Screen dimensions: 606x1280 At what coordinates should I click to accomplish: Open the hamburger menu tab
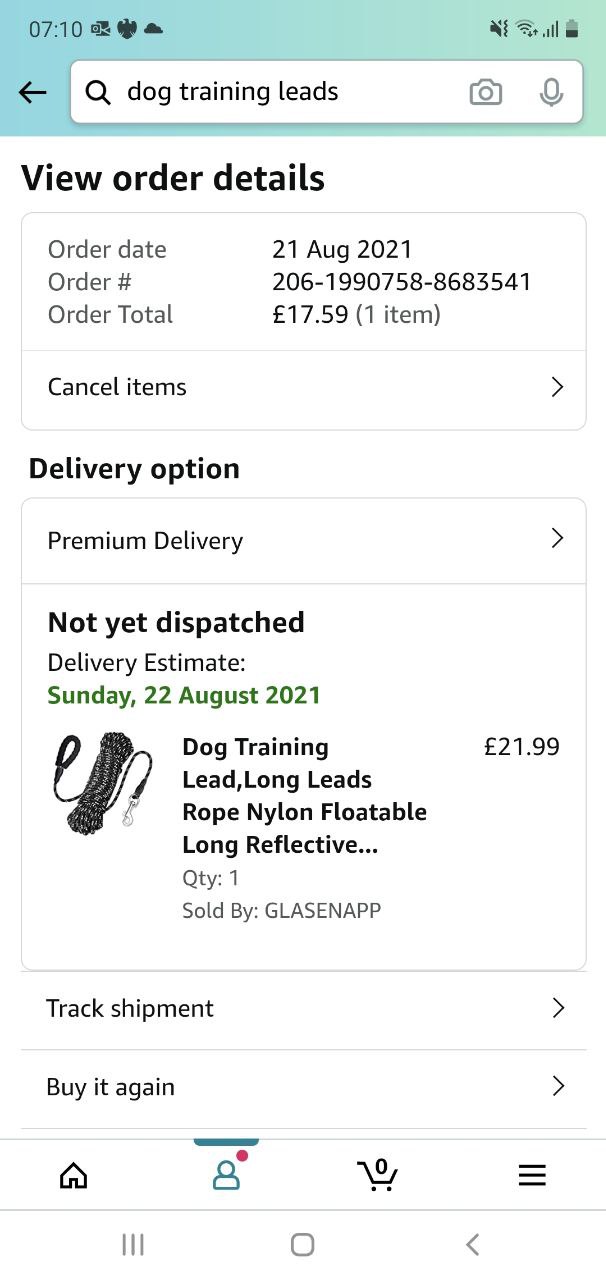(x=532, y=1176)
